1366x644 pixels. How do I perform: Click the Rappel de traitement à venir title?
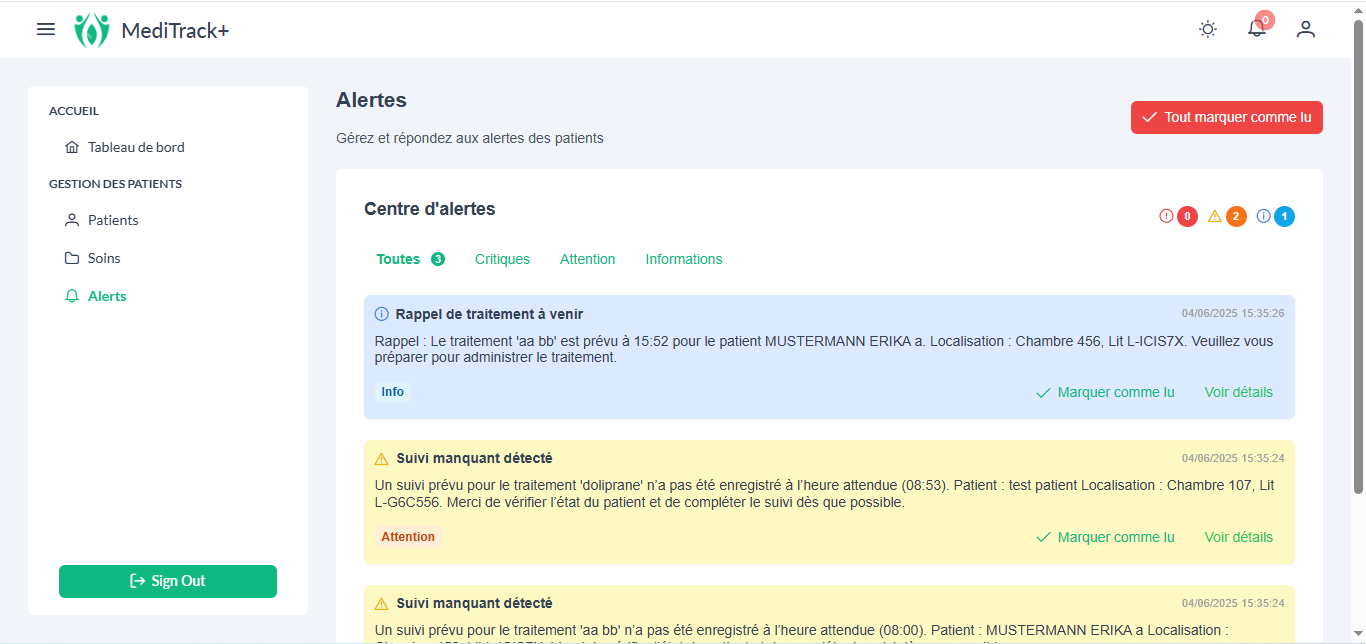tap(489, 314)
